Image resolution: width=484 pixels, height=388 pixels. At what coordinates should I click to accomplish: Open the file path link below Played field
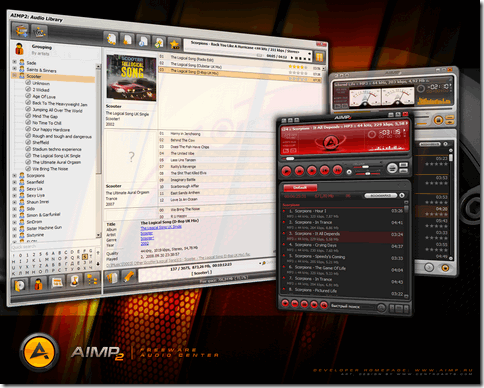tap(178, 260)
